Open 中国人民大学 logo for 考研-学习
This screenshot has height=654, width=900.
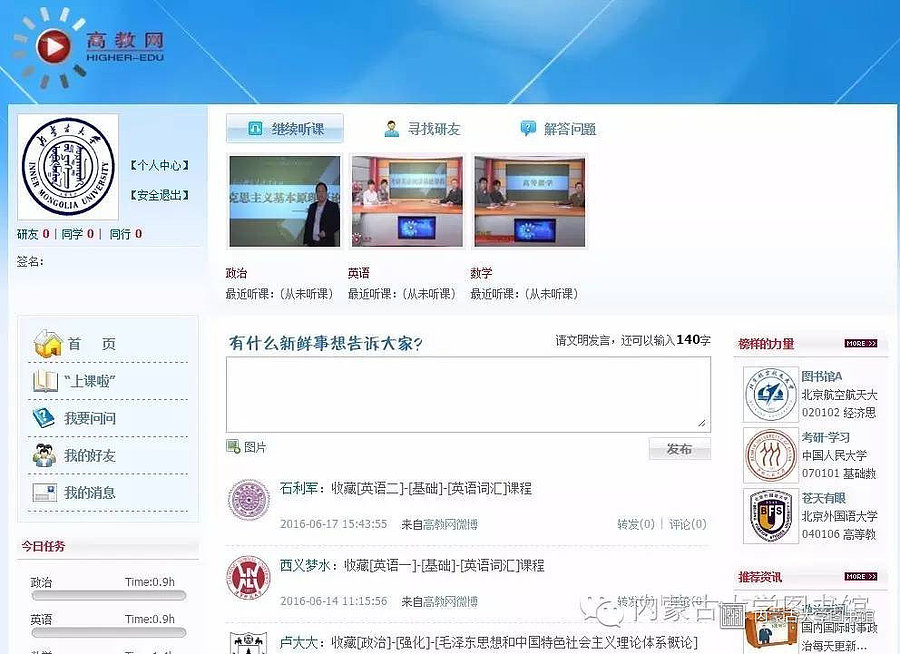pyautogui.click(x=770, y=455)
